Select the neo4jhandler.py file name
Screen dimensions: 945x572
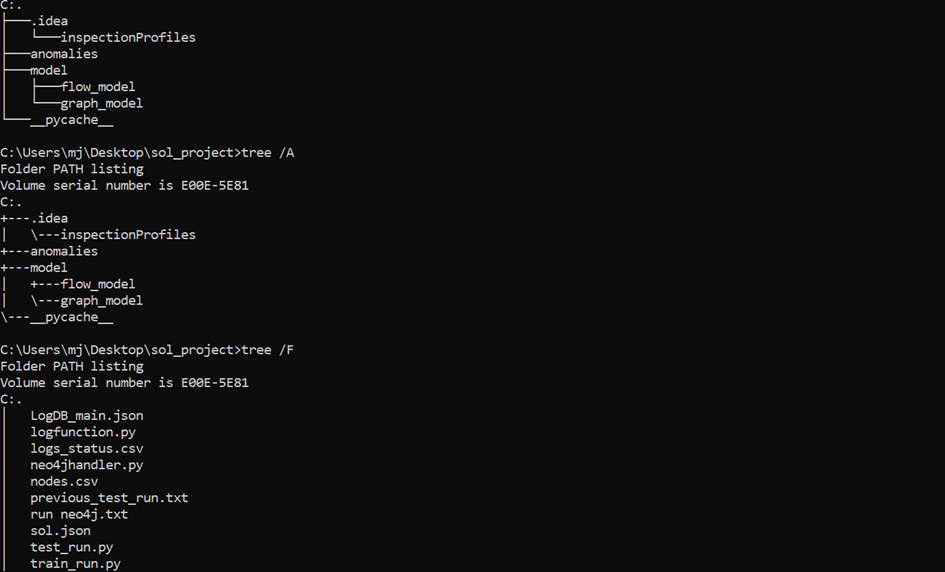(x=86, y=465)
